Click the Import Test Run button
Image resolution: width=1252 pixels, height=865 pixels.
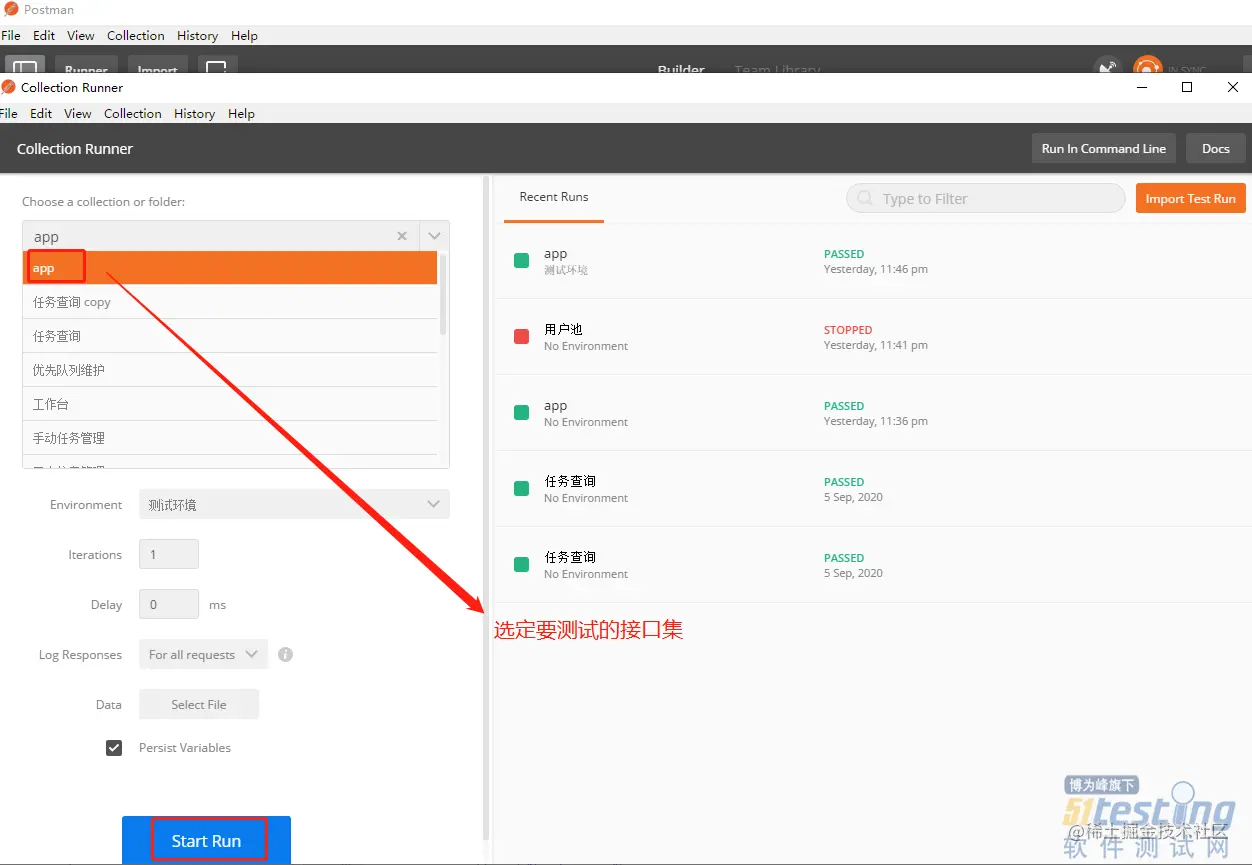point(1190,198)
